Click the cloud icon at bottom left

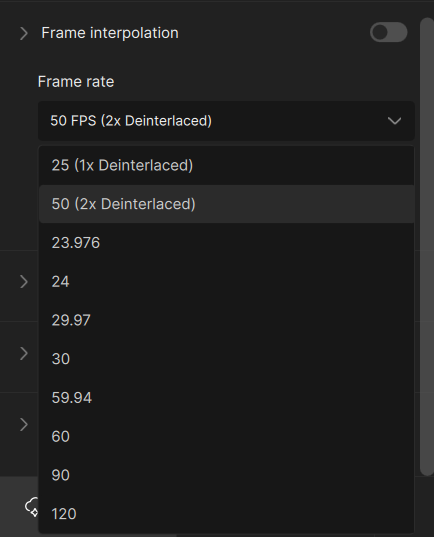(x=32, y=507)
